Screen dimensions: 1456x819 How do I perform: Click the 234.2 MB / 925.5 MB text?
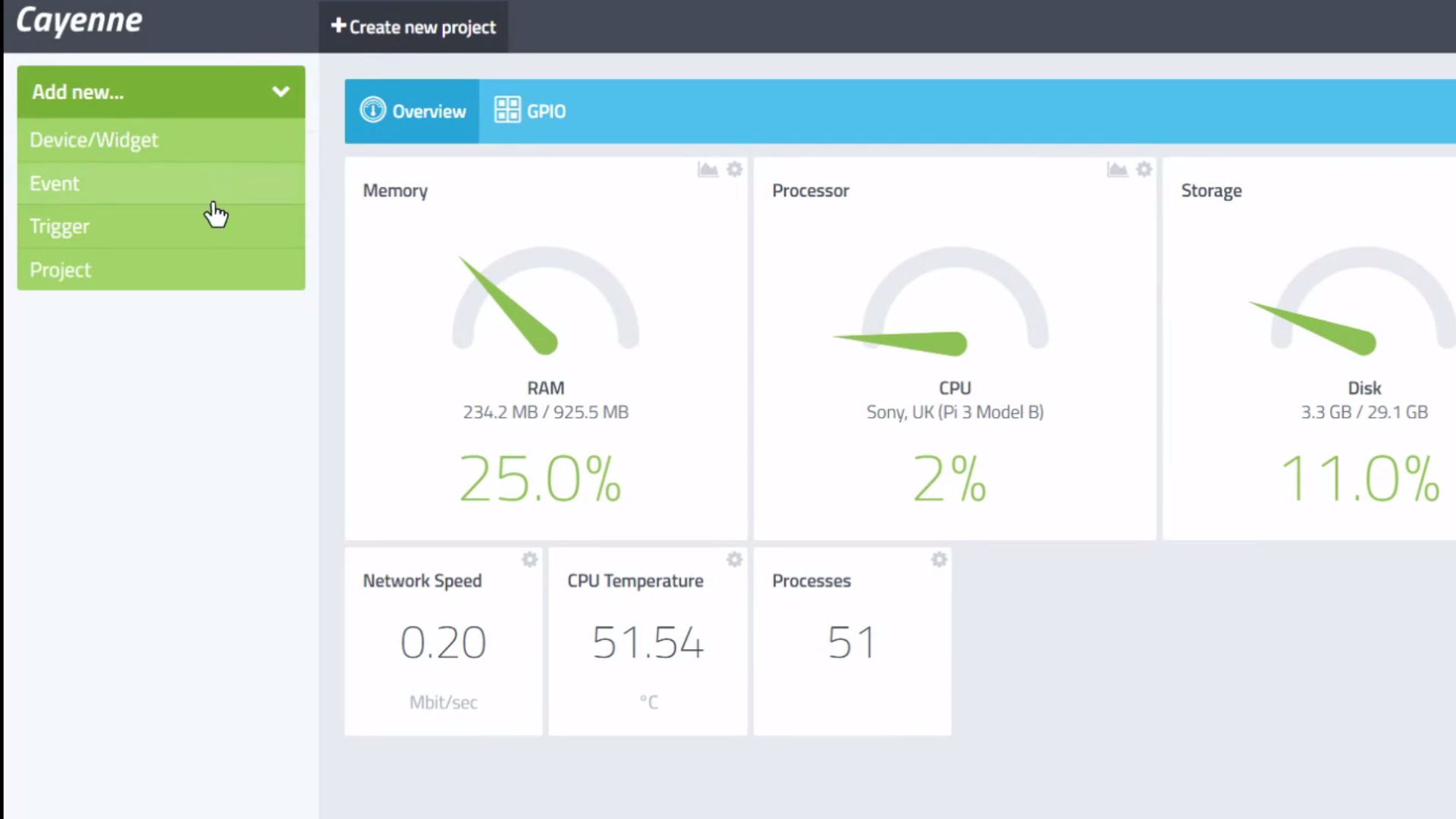[x=545, y=413]
